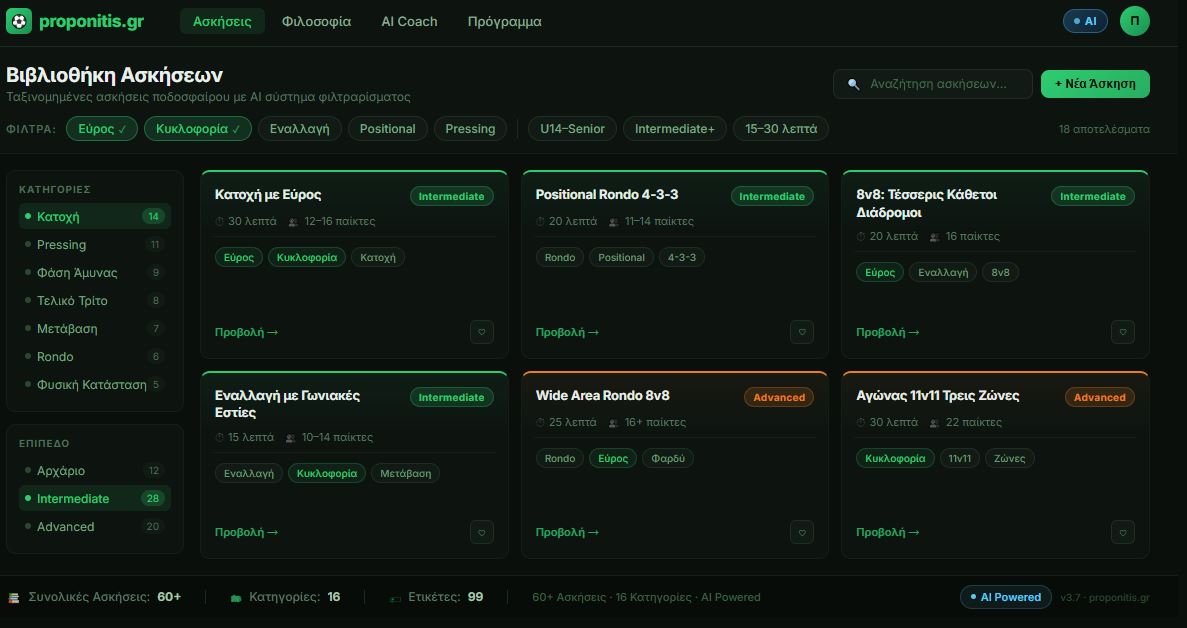The height and width of the screenshot is (628, 1187).
Task: Choose the Advanced level in sidebar
Action: pos(65,527)
